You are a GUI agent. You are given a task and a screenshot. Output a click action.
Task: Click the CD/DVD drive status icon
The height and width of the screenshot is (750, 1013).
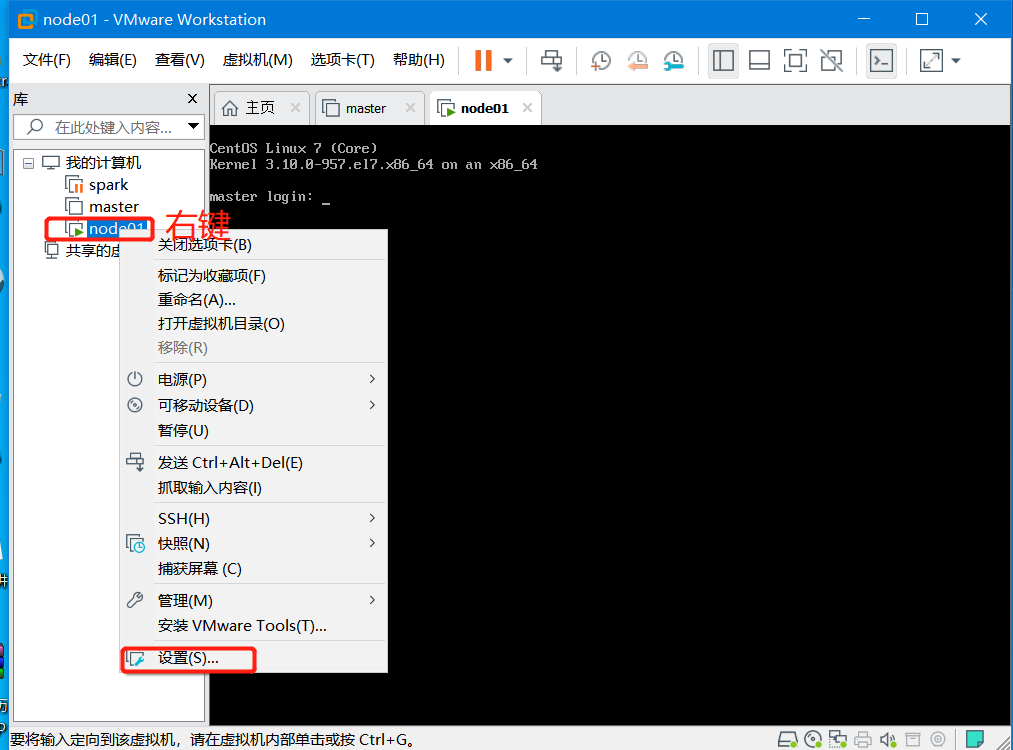coord(813,739)
